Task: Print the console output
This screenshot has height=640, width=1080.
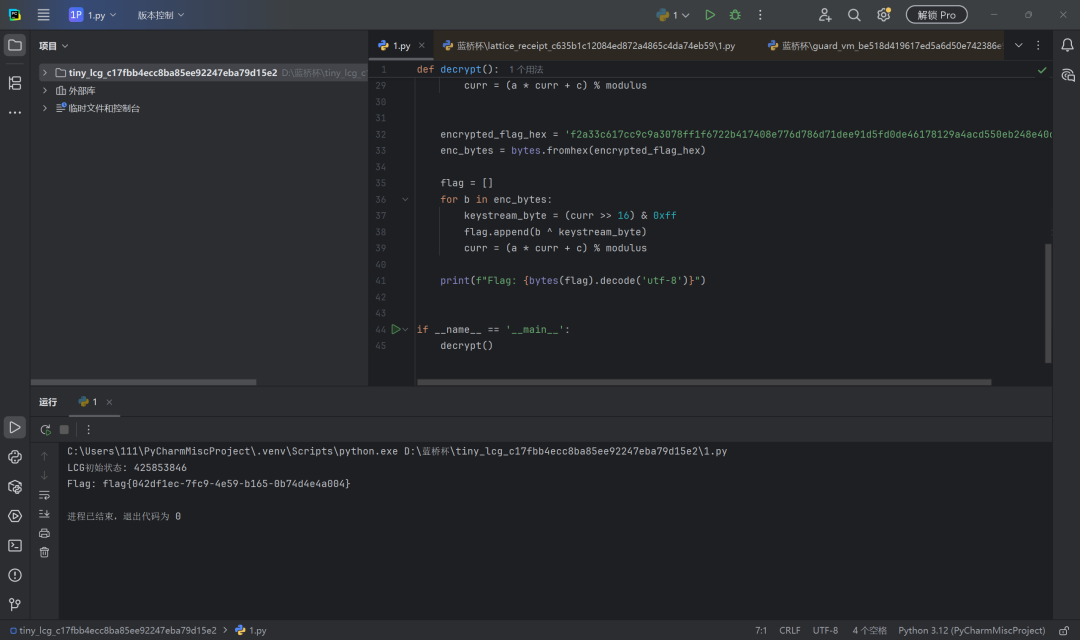Action: [44, 533]
